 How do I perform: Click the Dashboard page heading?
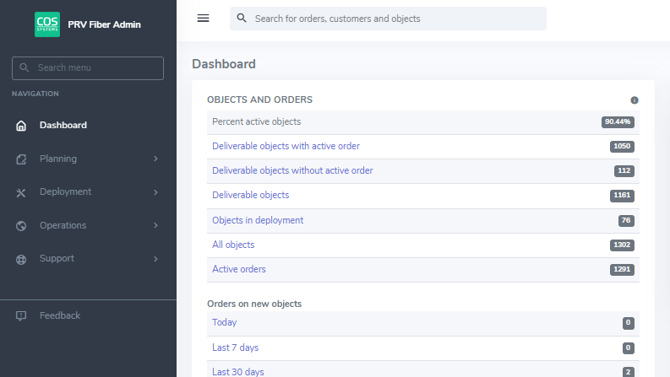pos(223,64)
